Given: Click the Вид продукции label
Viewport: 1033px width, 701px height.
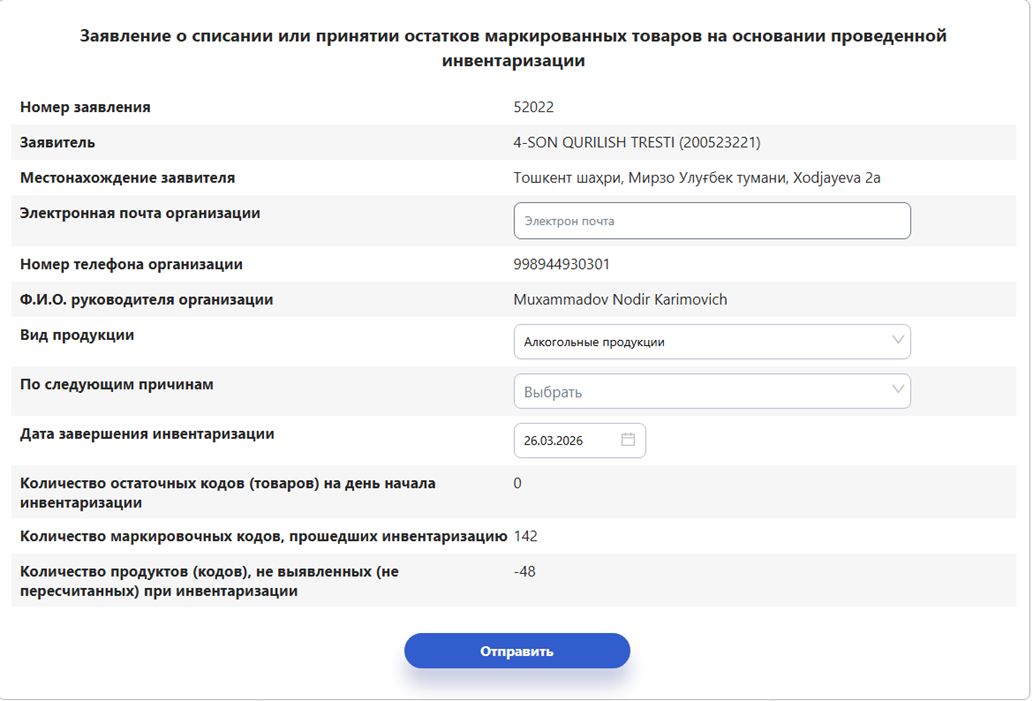Looking at the screenshot, I should (x=77, y=335).
